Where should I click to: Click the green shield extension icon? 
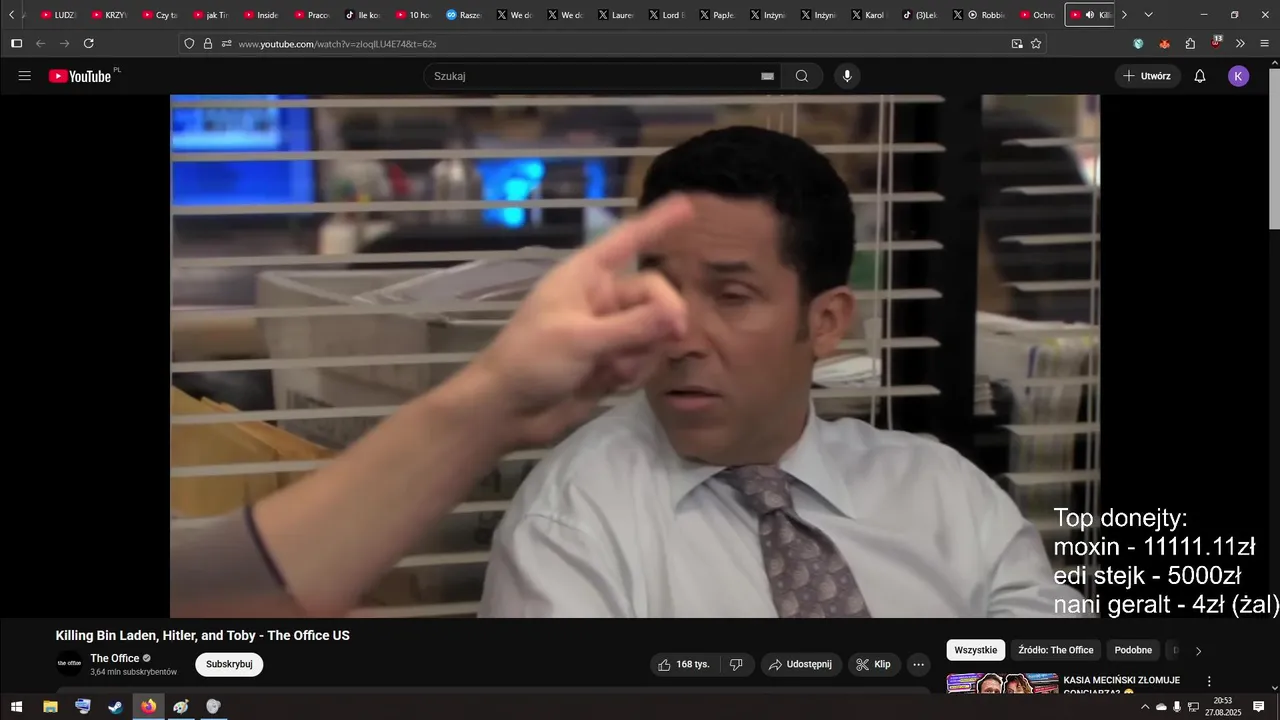tap(1138, 44)
